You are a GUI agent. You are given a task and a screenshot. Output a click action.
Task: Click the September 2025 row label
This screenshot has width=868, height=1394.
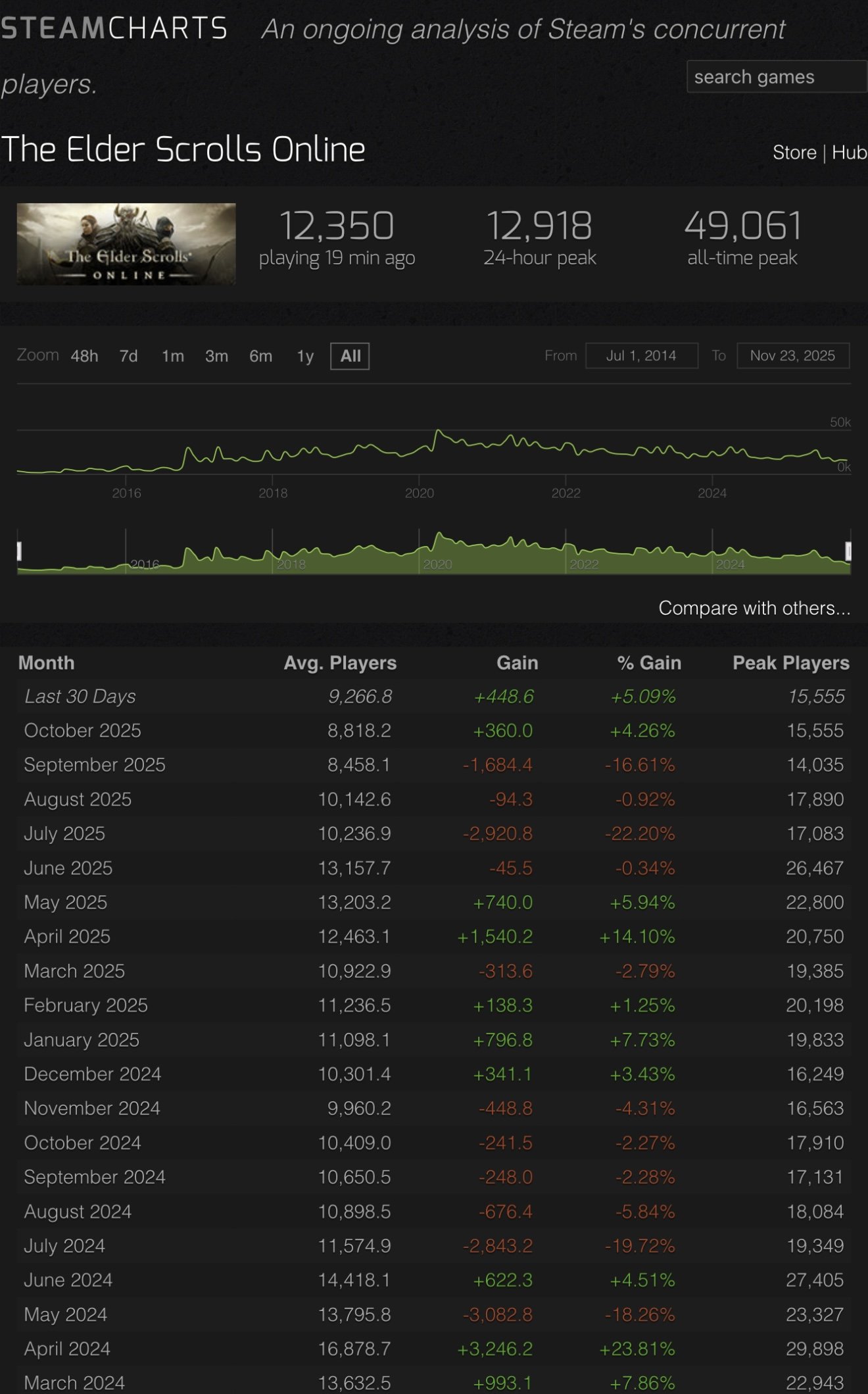pyautogui.click(x=95, y=765)
